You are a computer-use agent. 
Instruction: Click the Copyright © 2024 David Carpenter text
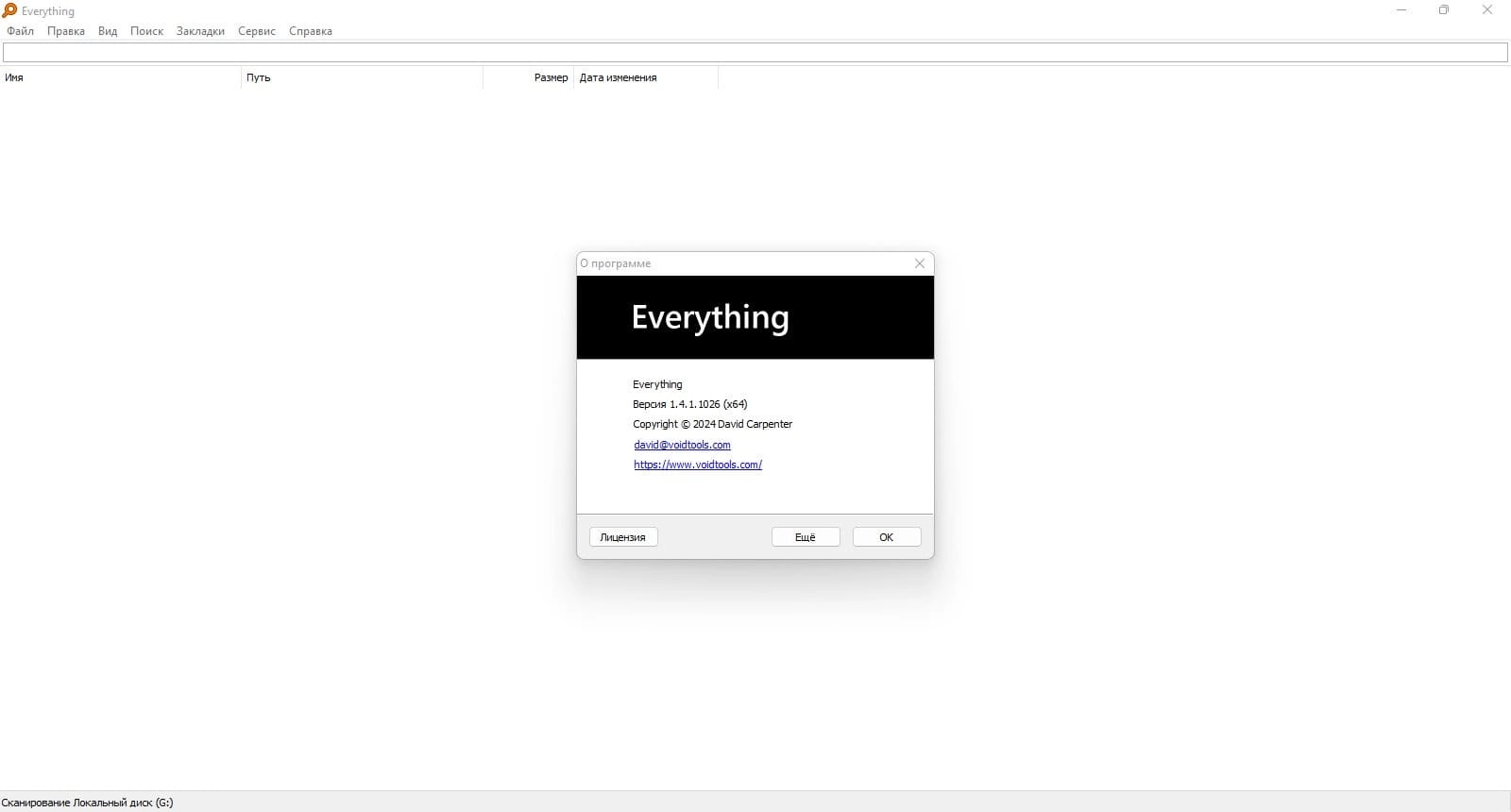pyautogui.click(x=712, y=424)
